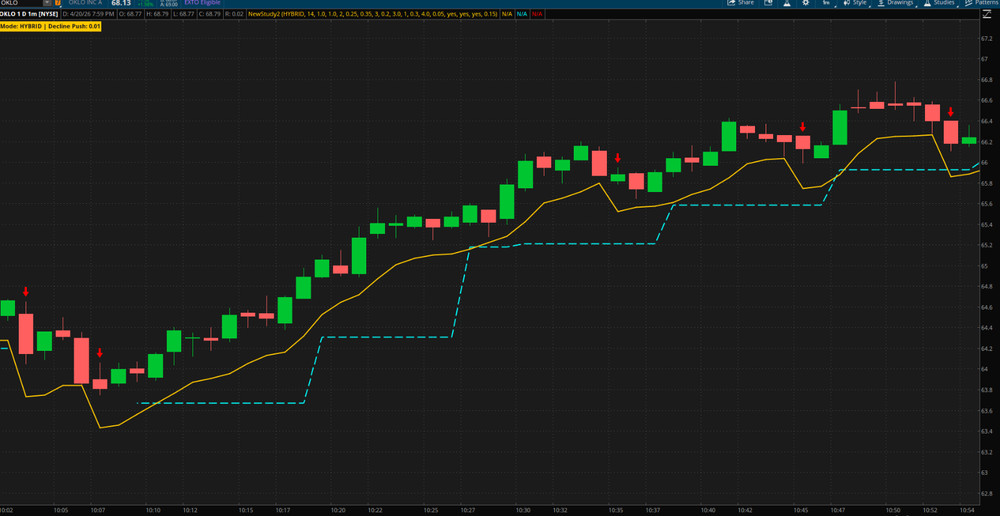The width and height of the screenshot is (1000, 516).
Task: Click the 10:30 time axis label
Action: (x=523, y=510)
